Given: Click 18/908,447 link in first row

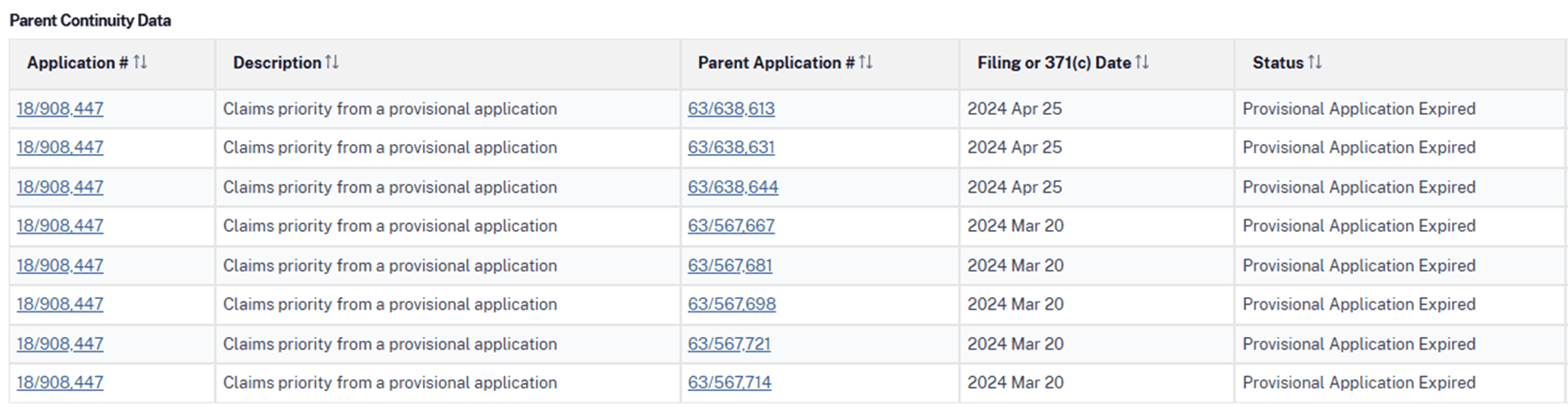Looking at the screenshot, I should coord(60,109).
